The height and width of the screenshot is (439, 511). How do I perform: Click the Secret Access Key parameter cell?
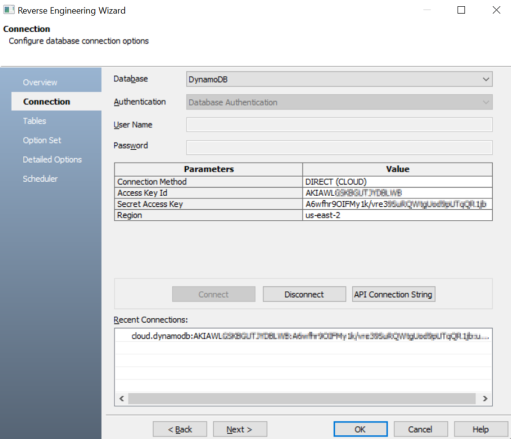208,204
